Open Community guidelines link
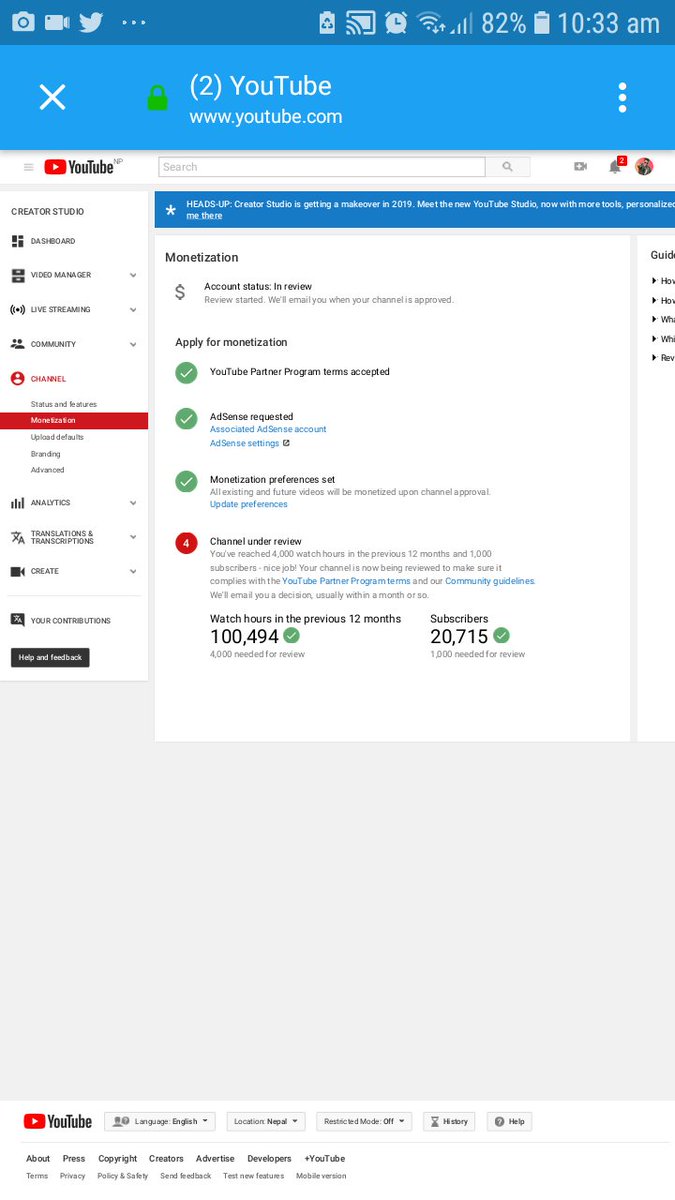 [x=490, y=581]
